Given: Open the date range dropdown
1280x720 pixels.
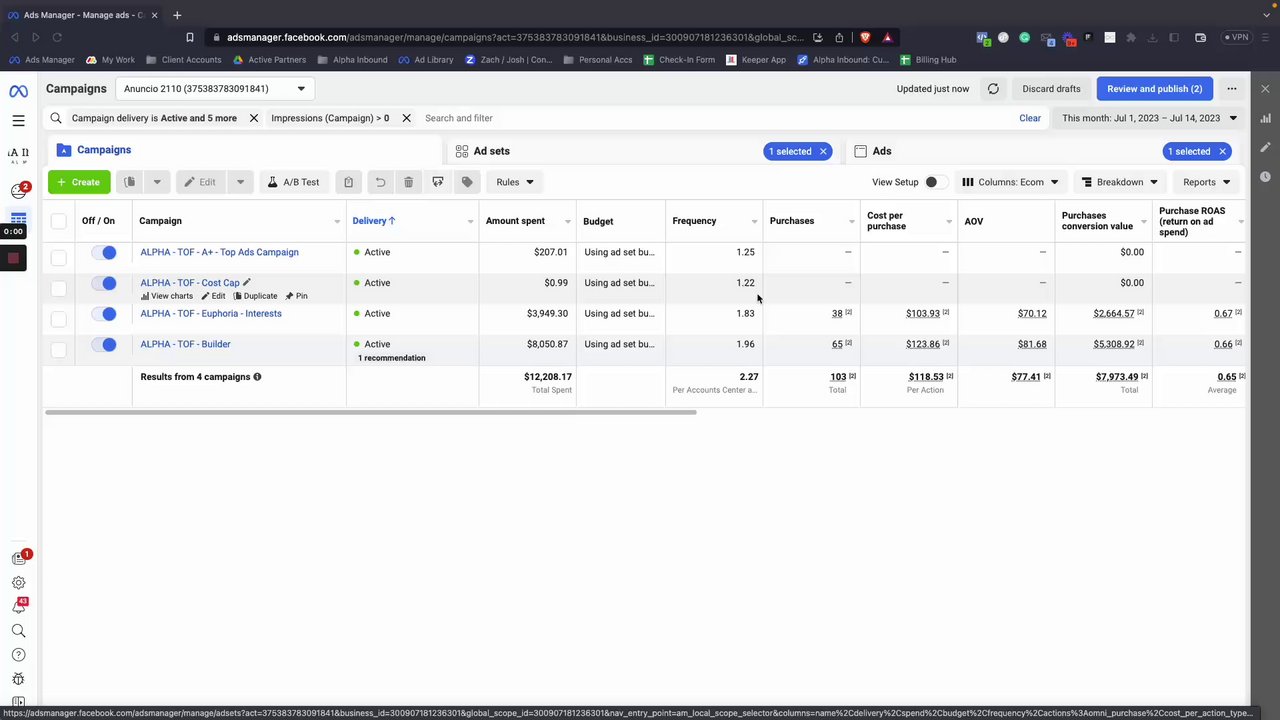Looking at the screenshot, I should pos(1149,118).
